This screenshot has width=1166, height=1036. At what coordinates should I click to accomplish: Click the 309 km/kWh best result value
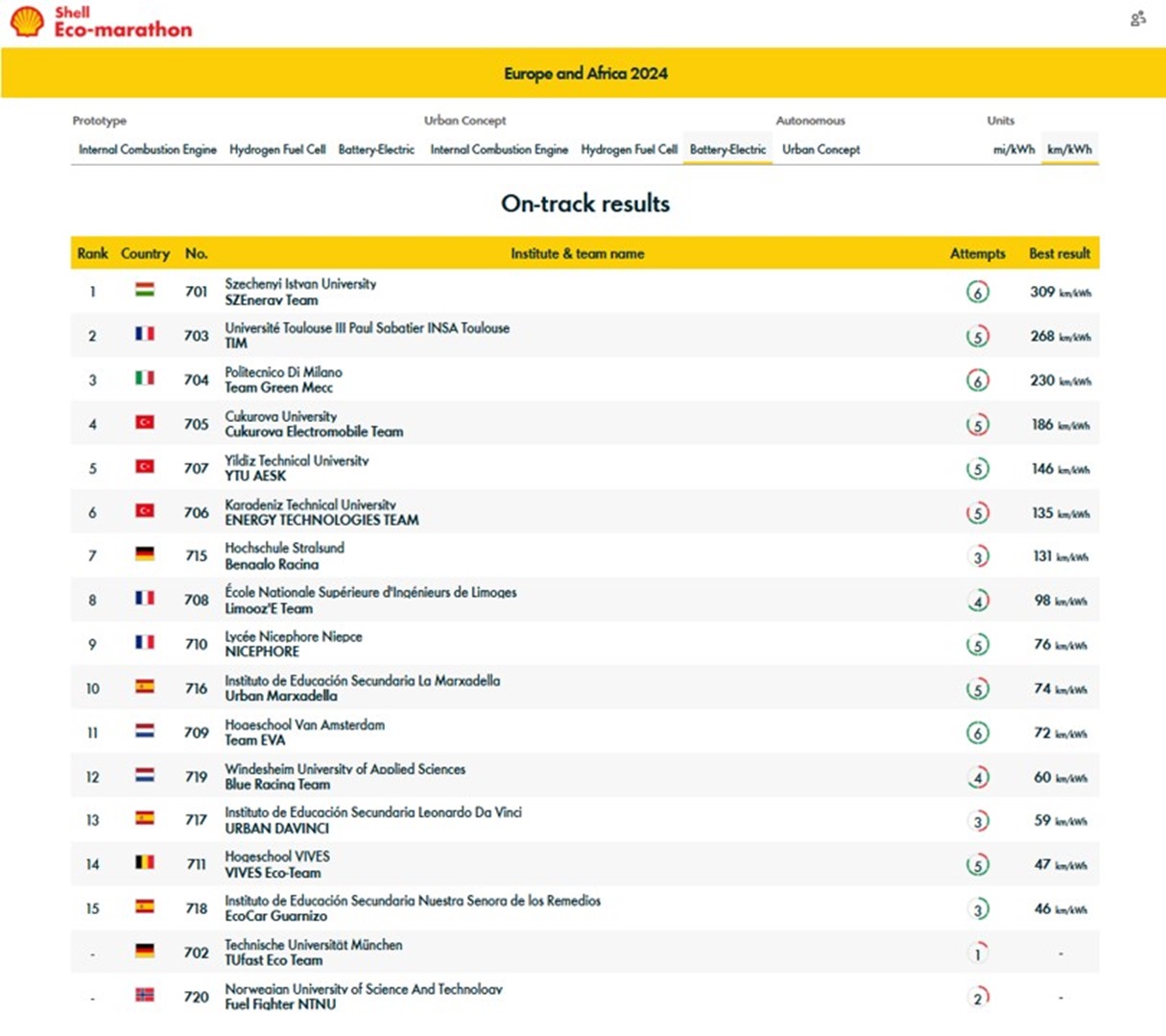click(1060, 292)
